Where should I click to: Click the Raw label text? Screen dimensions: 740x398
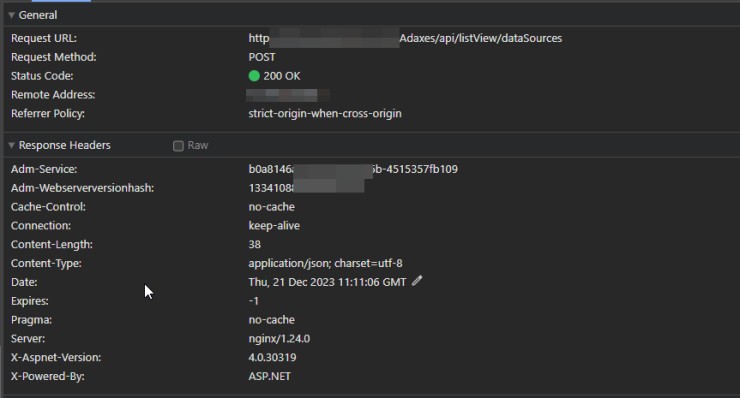pyautogui.click(x=198, y=145)
